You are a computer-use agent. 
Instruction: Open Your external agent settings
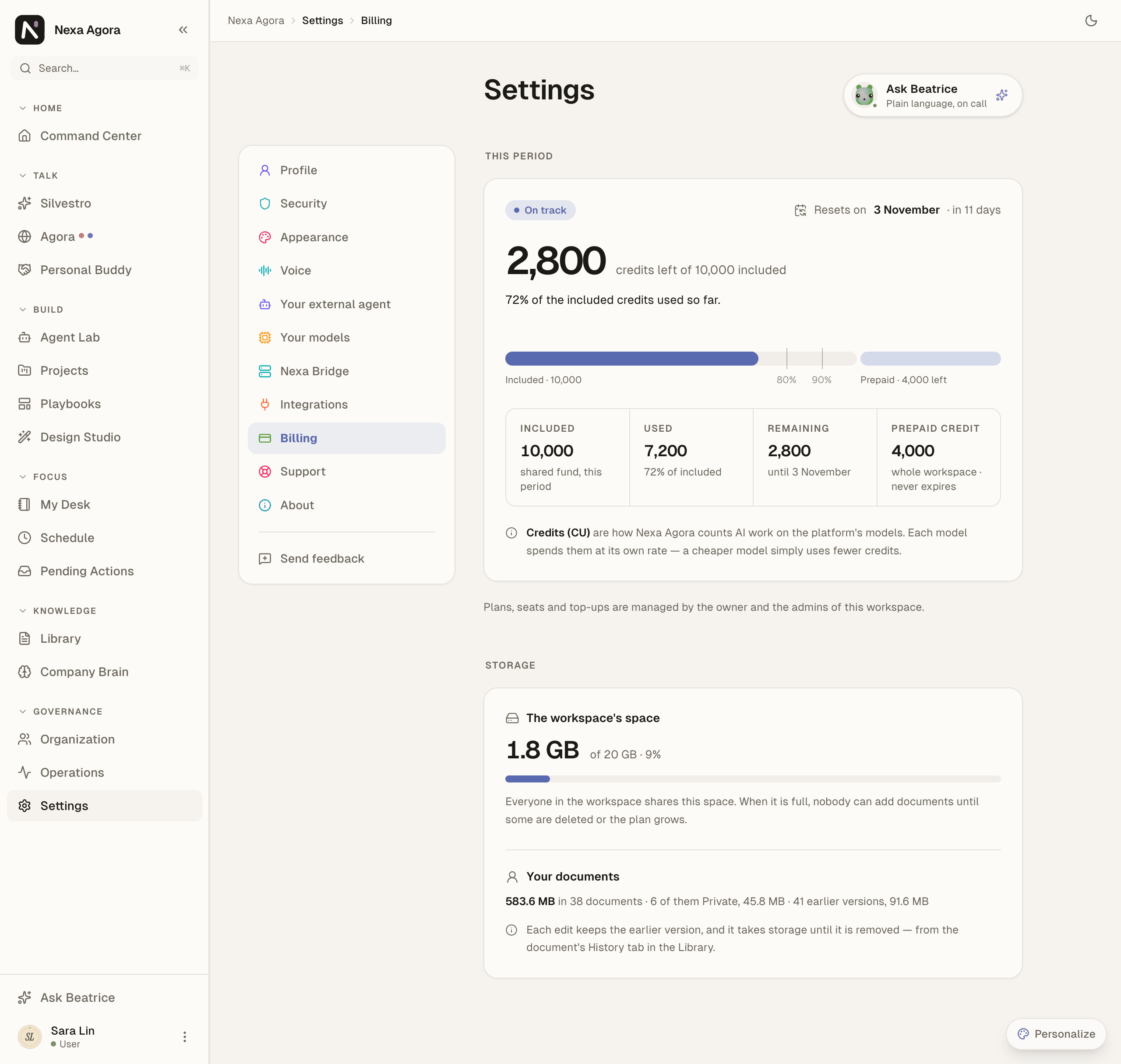pos(347,304)
